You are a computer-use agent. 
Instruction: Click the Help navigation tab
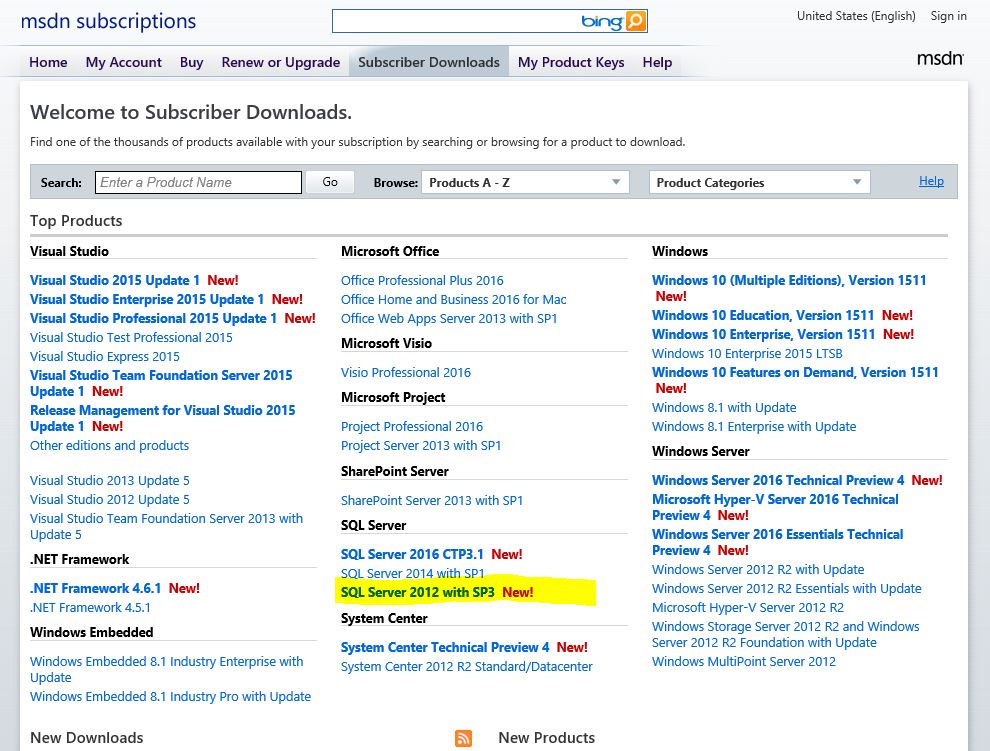(657, 62)
